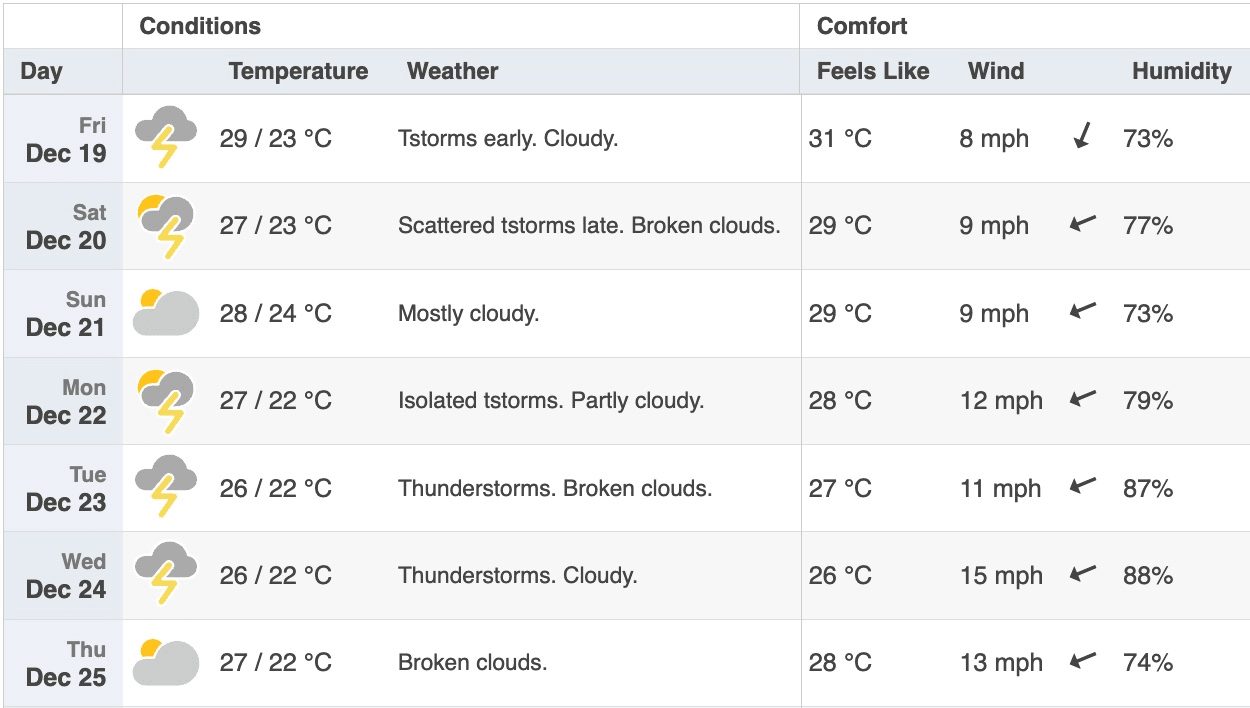Click the Temperature column header

pos(298,71)
